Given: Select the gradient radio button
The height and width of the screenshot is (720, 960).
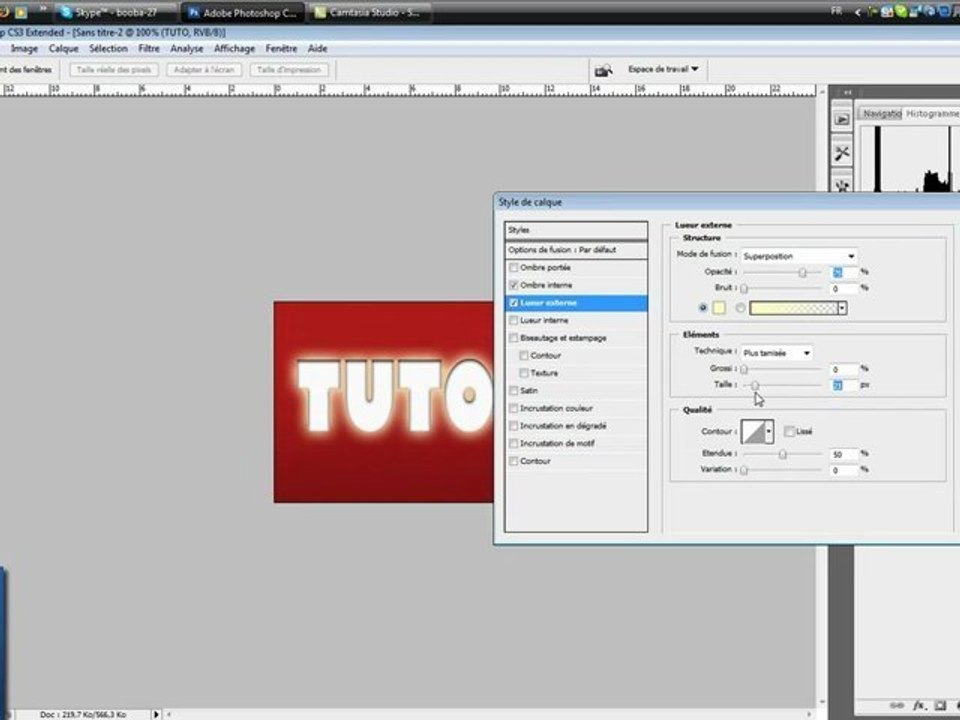Looking at the screenshot, I should click(x=740, y=308).
